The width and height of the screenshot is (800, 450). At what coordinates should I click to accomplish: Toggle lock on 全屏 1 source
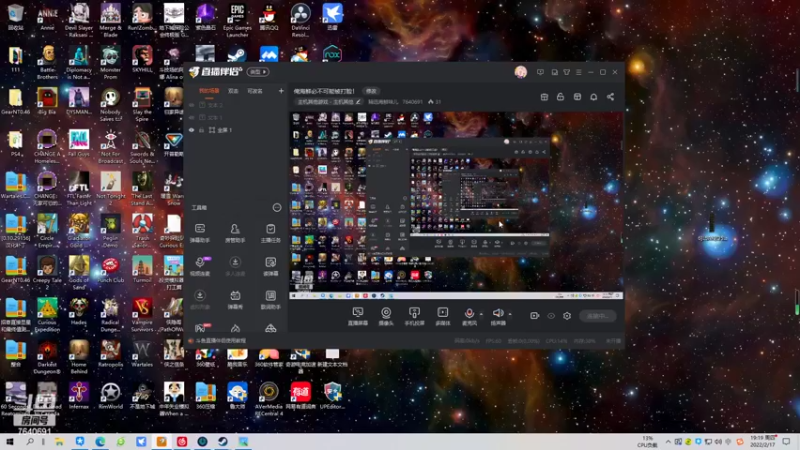tap(202, 130)
